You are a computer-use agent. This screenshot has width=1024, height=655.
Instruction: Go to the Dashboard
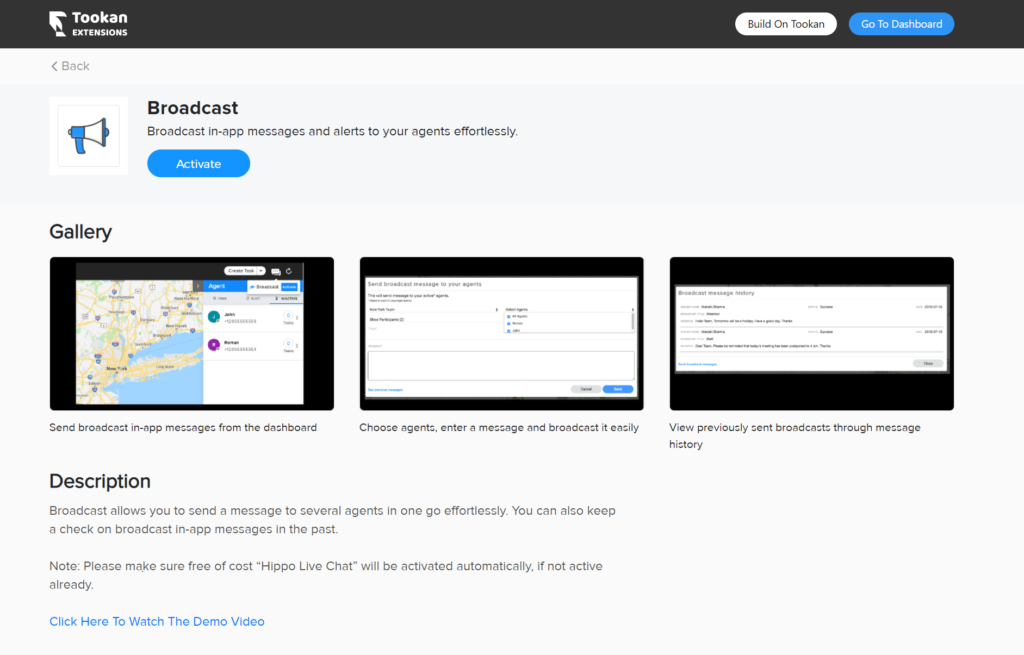click(x=901, y=24)
